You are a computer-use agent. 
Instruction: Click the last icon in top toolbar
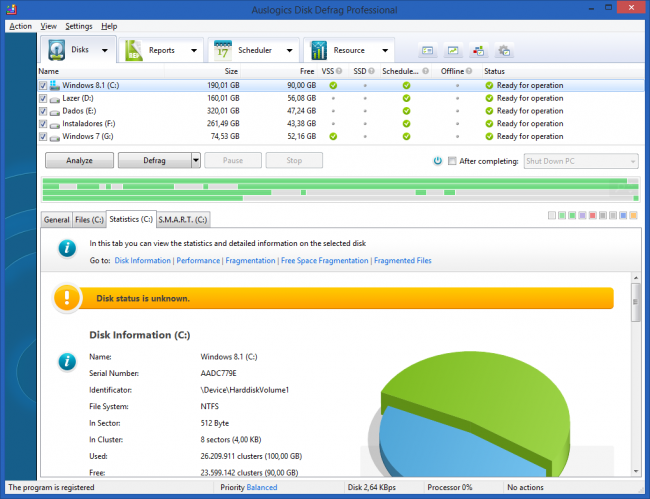504,50
